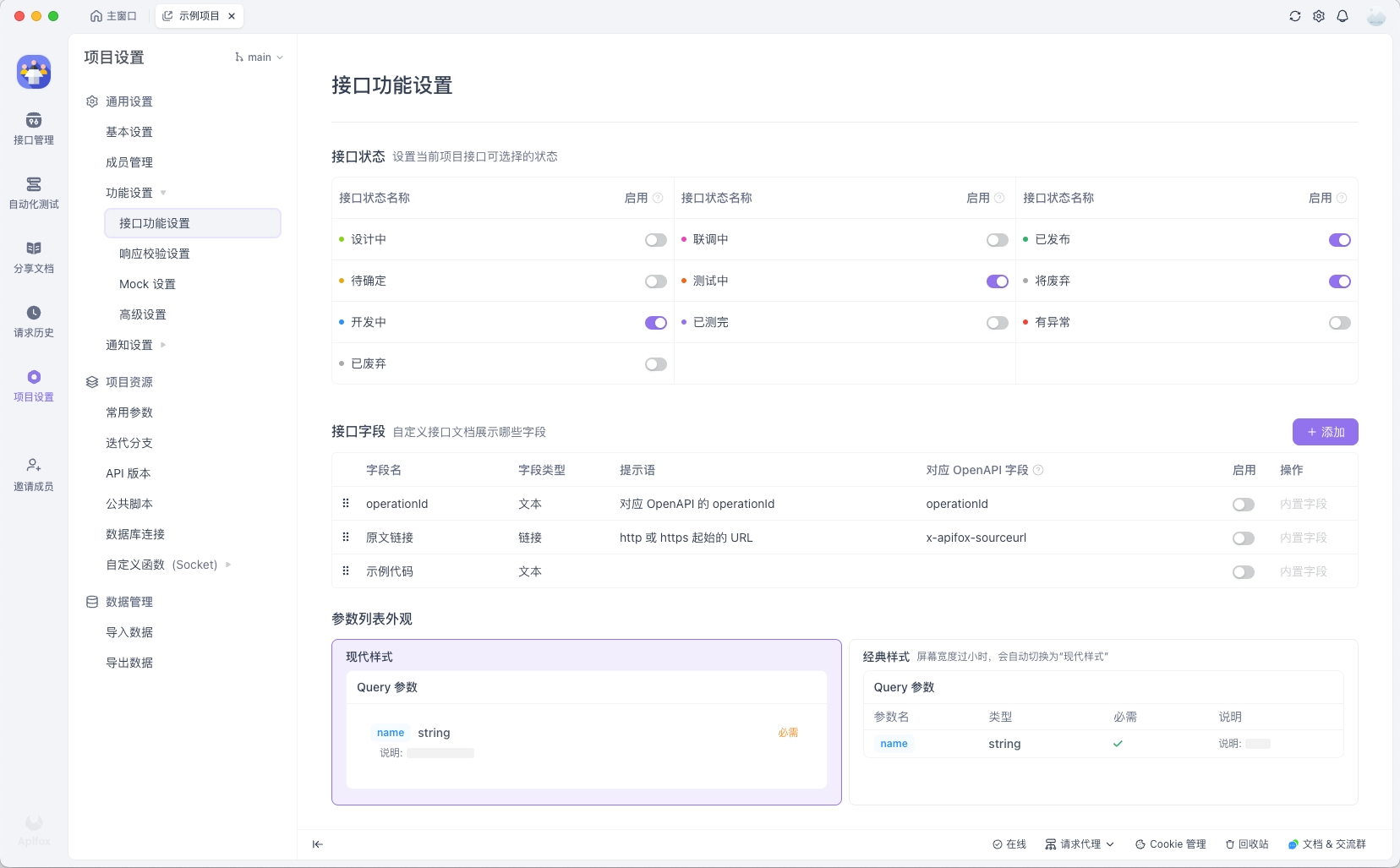Click the team avatar logo in sidebar

coord(34,72)
